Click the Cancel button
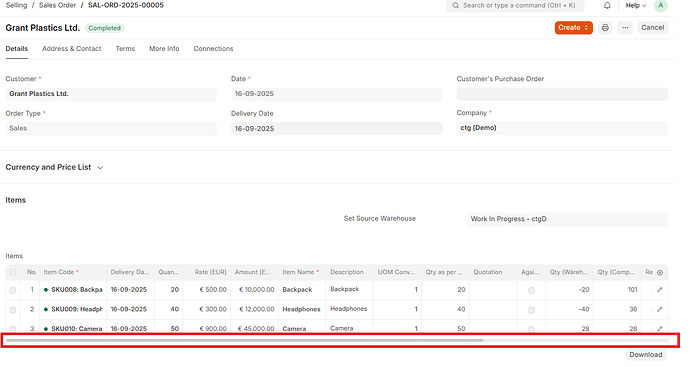This screenshot has height=367, width=689. coord(653,28)
